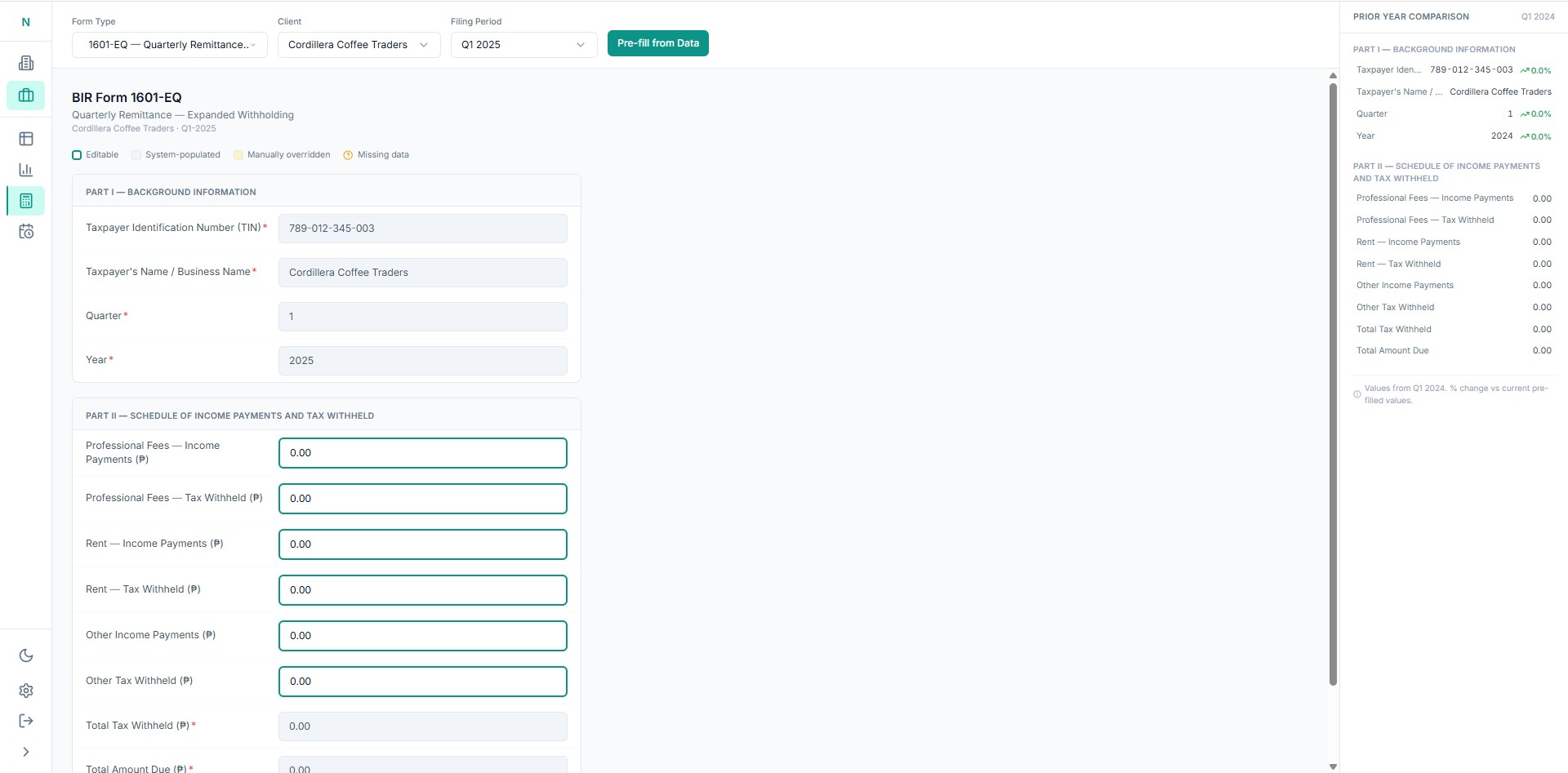
Task: Click prior-year TIN value 789-012-345-003
Action: click(x=1472, y=70)
